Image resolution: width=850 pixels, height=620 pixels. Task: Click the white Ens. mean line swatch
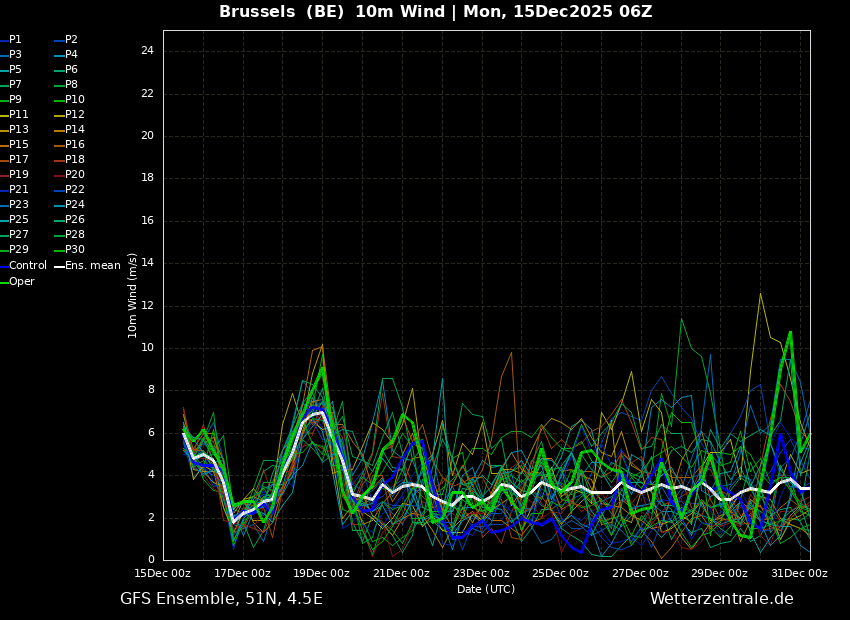59,266
